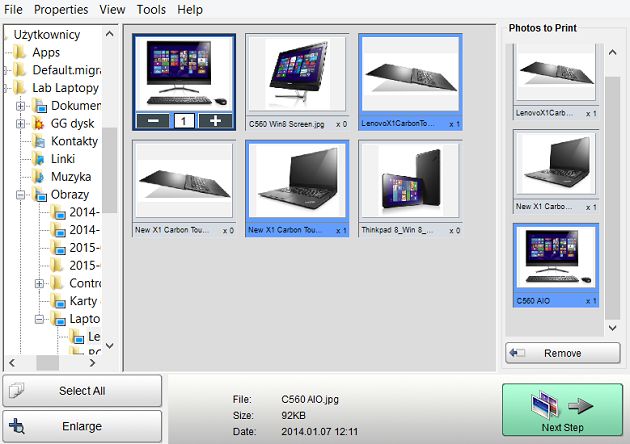Click the Enlarge magnifier icon
Viewport: 630px width, 444px height.
pyautogui.click(x=17, y=426)
